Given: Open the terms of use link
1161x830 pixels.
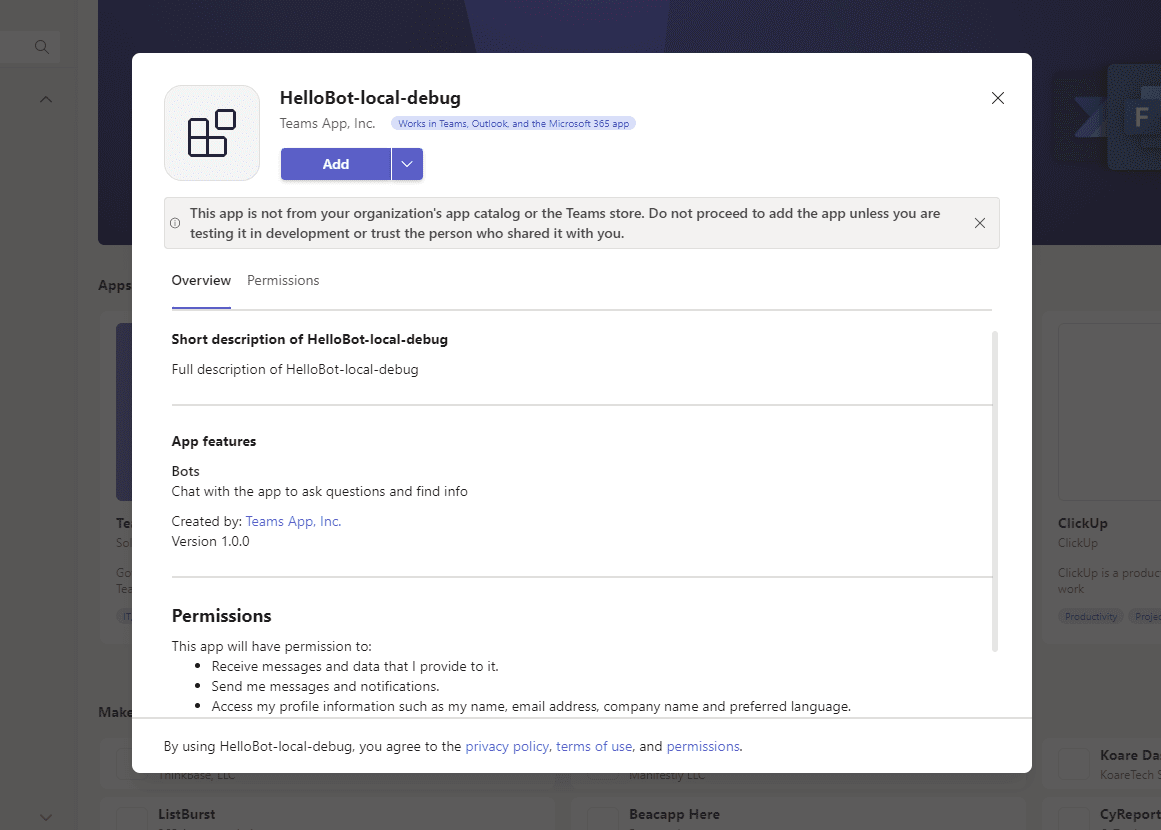Looking at the screenshot, I should coord(594,746).
